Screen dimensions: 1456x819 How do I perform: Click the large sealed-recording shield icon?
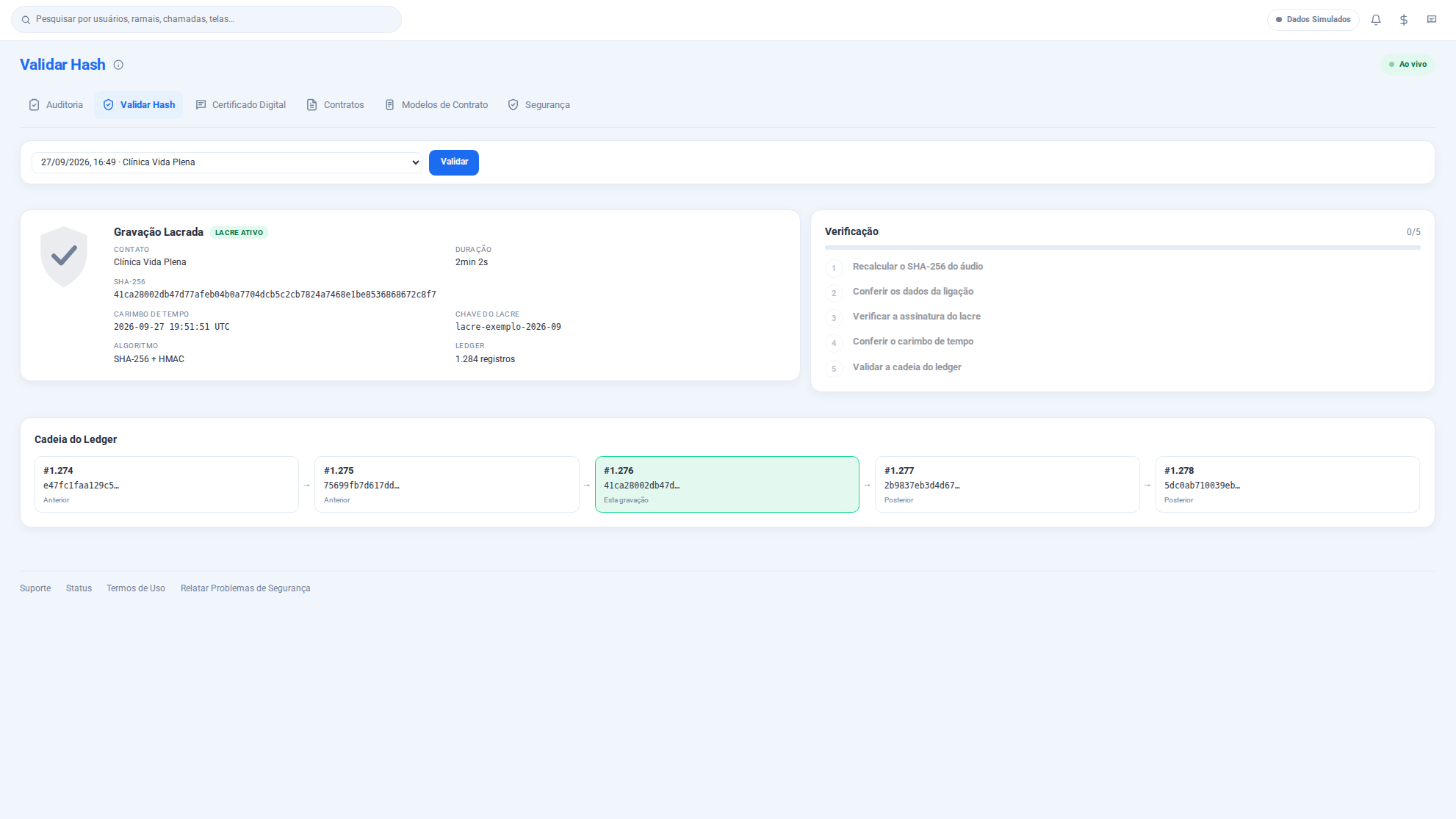click(64, 256)
